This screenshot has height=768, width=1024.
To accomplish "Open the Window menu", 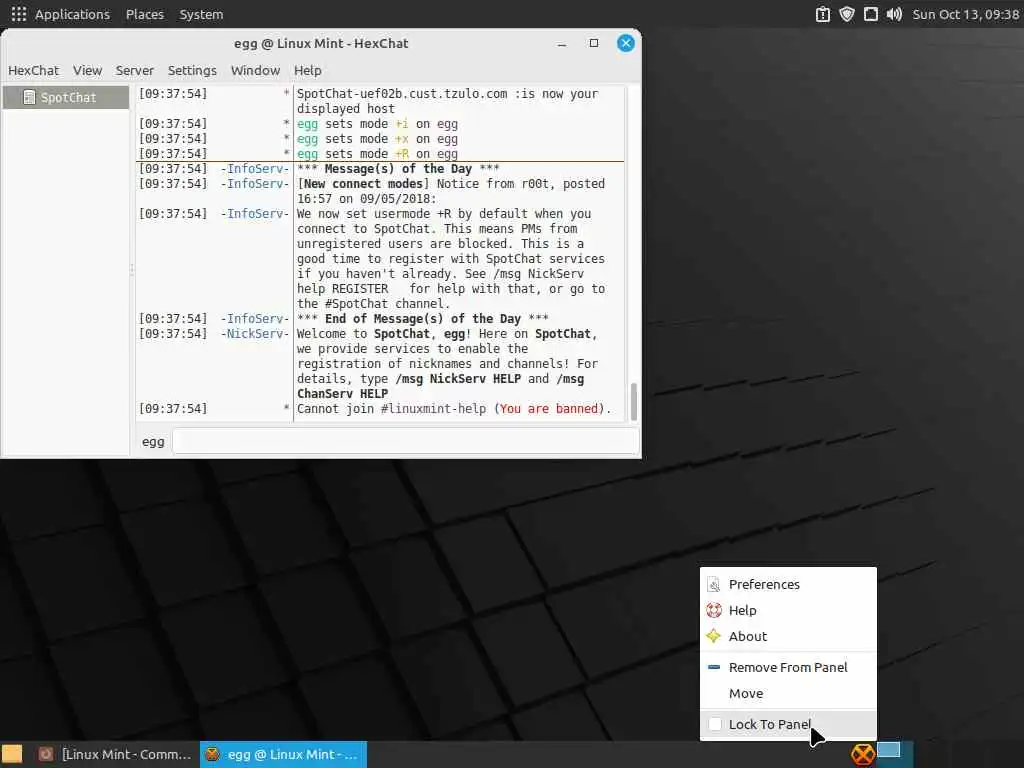I will [255, 71].
